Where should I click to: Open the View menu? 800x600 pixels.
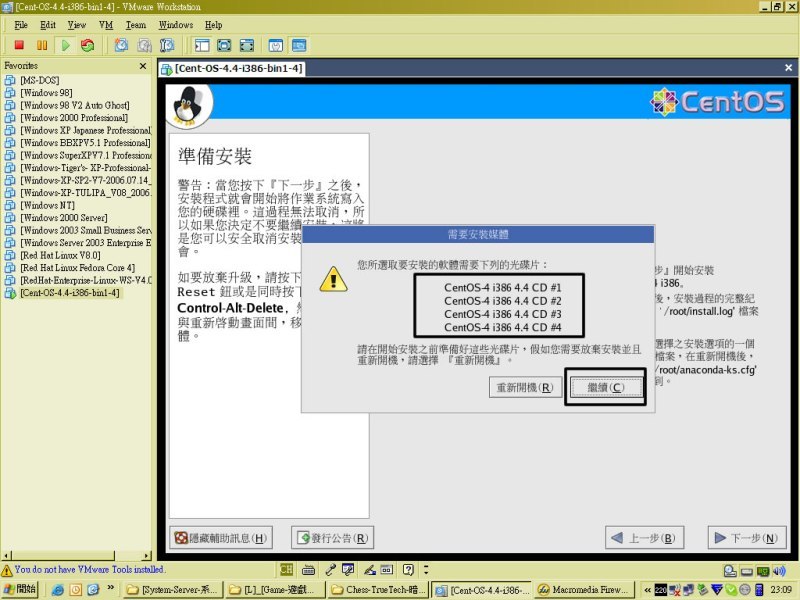pyautogui.click(x=77, y=25)
